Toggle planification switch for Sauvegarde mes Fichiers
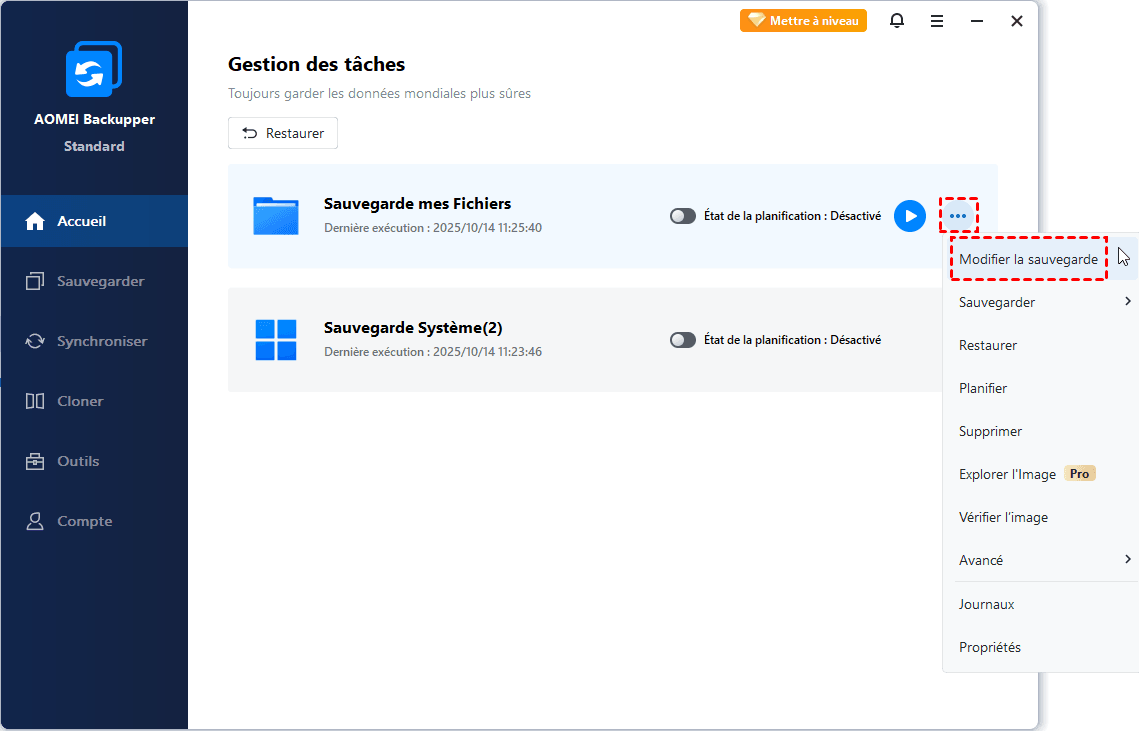This screenshot has width=1139, height=731. click(x=683, y=216)
